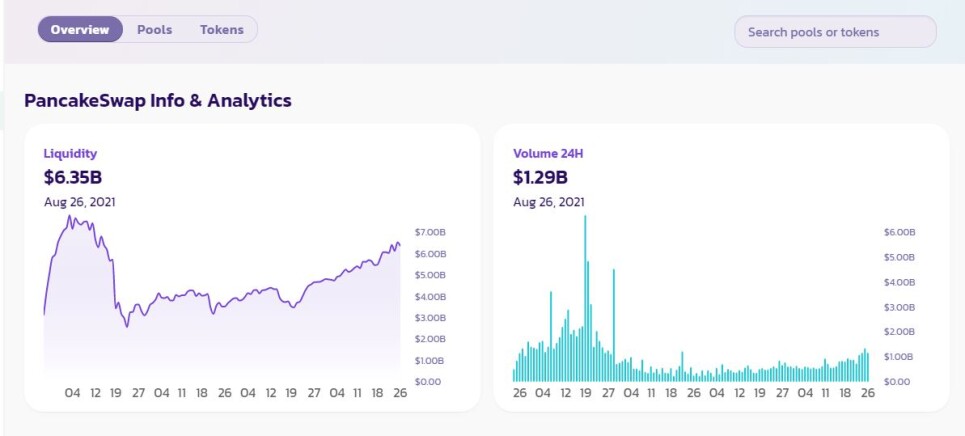Screen dimensions: 965x436
Task: Click the end of the liquidity line at 26
Action: click(399, 245)
